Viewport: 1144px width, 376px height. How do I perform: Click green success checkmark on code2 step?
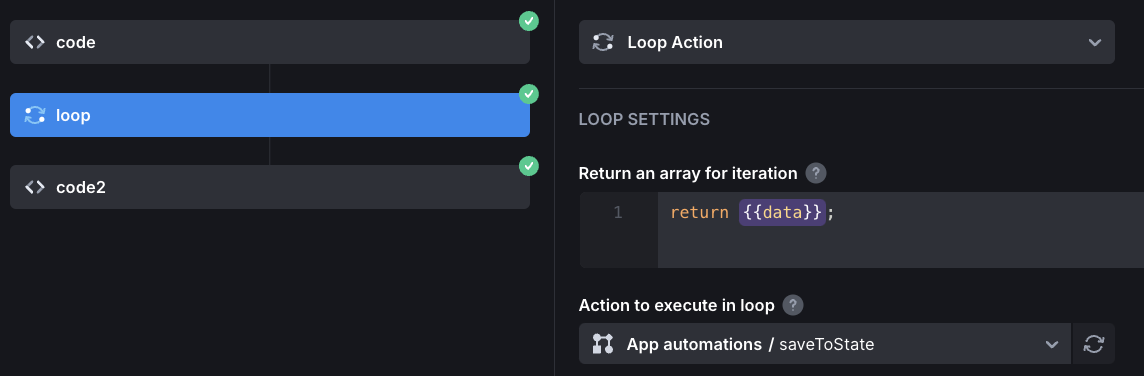click(x=529, y=166)
